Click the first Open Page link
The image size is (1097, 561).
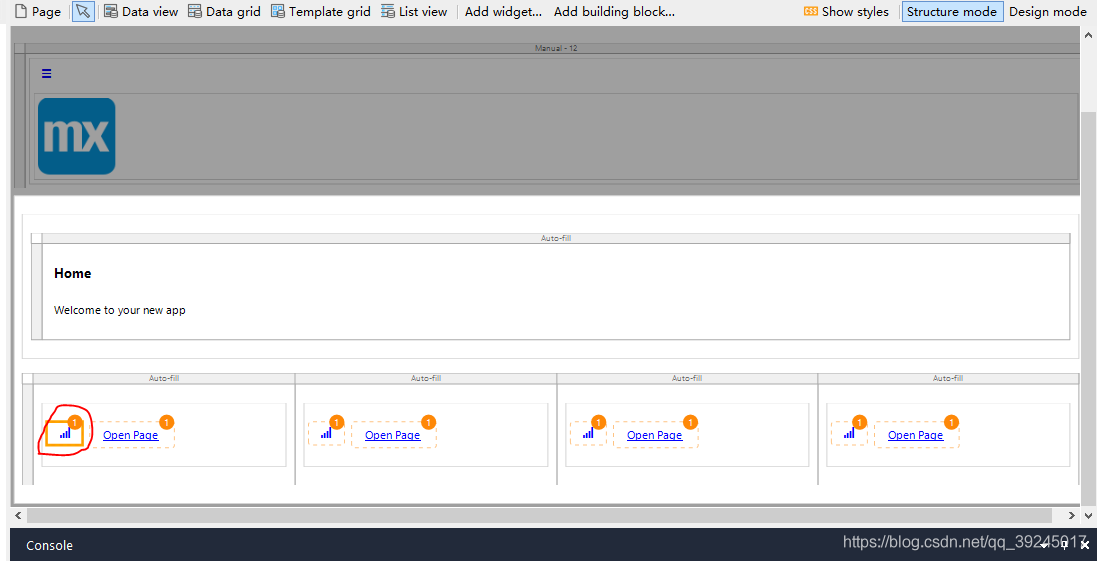coord(131,435)
